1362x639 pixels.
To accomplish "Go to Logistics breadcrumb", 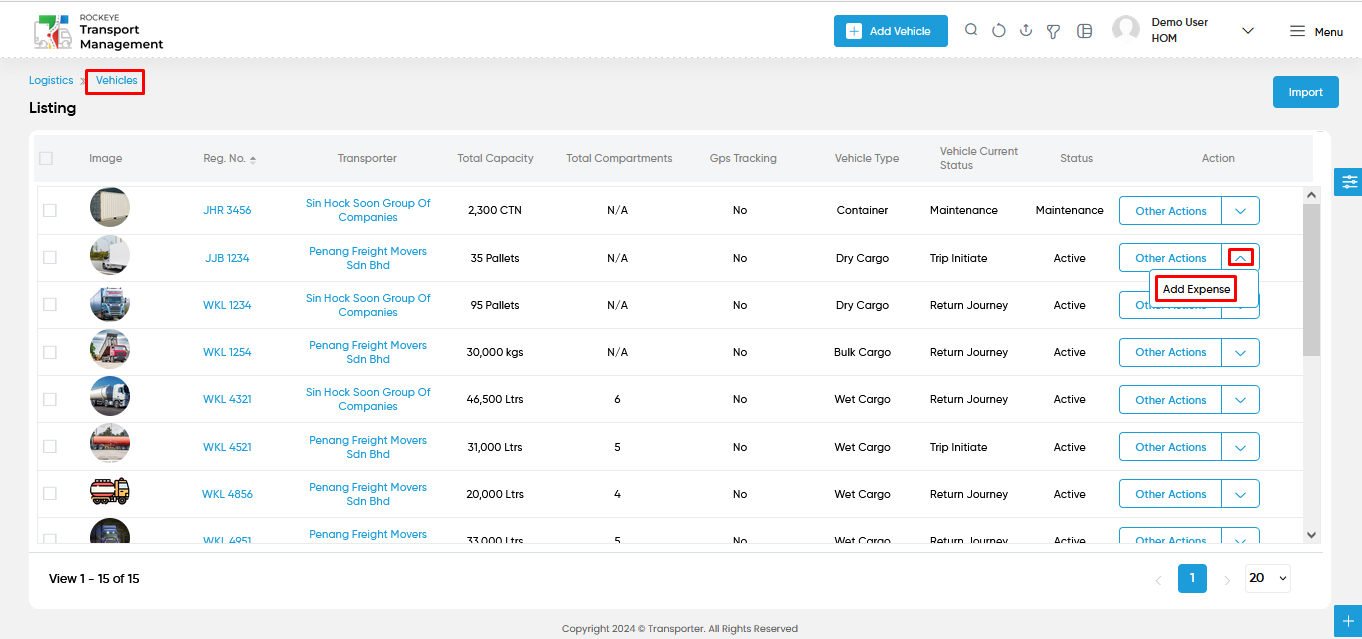I will click(x=51, y=80).
